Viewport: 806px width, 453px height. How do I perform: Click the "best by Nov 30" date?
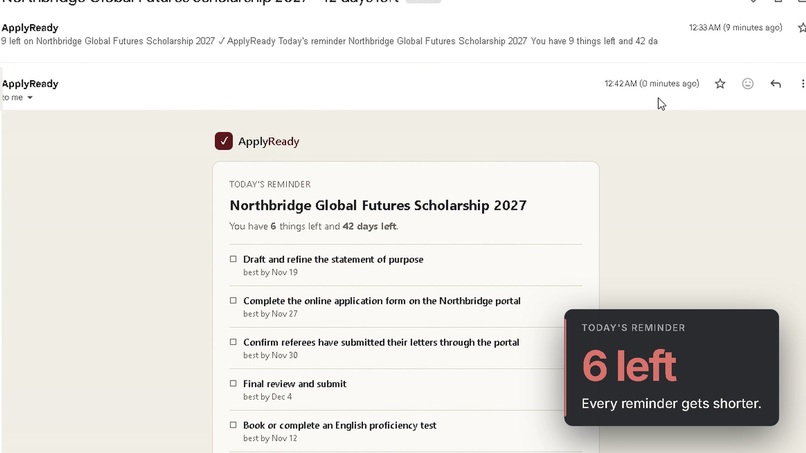pyautogui.click(x=270, y=355)
